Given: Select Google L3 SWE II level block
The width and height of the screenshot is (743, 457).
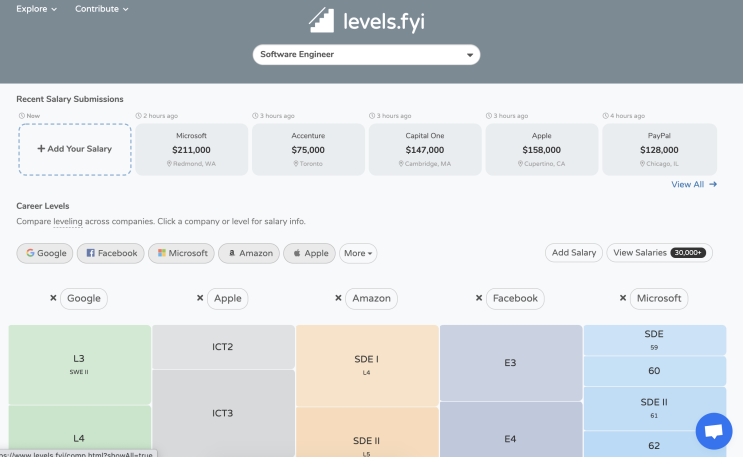Looking at the screenshot, I should [80, 365].
